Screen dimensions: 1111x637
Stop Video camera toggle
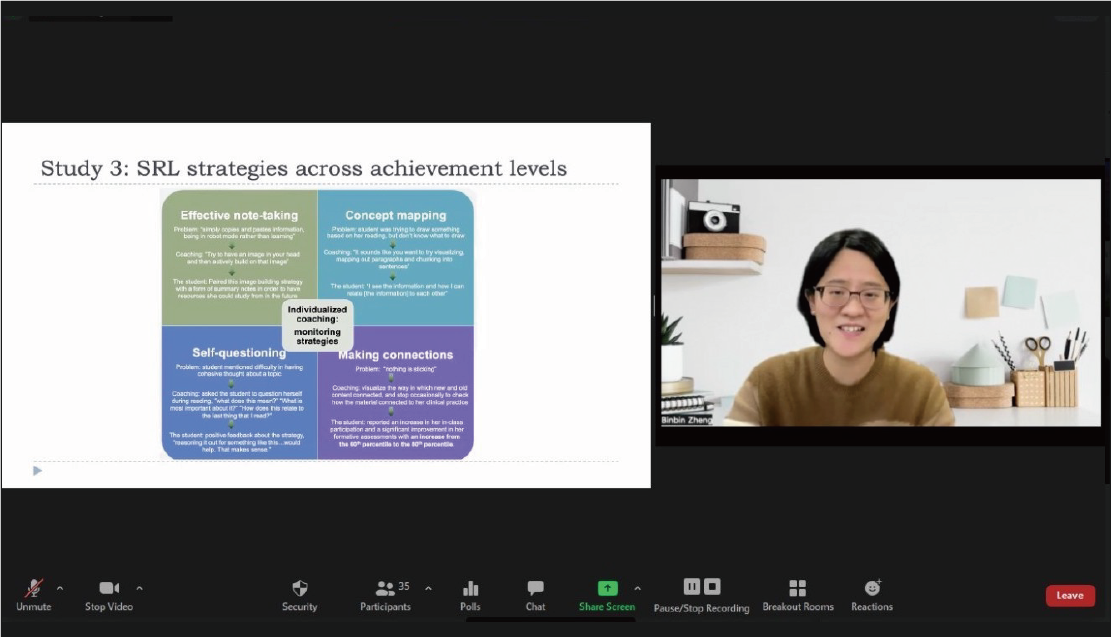coord(108,589)
